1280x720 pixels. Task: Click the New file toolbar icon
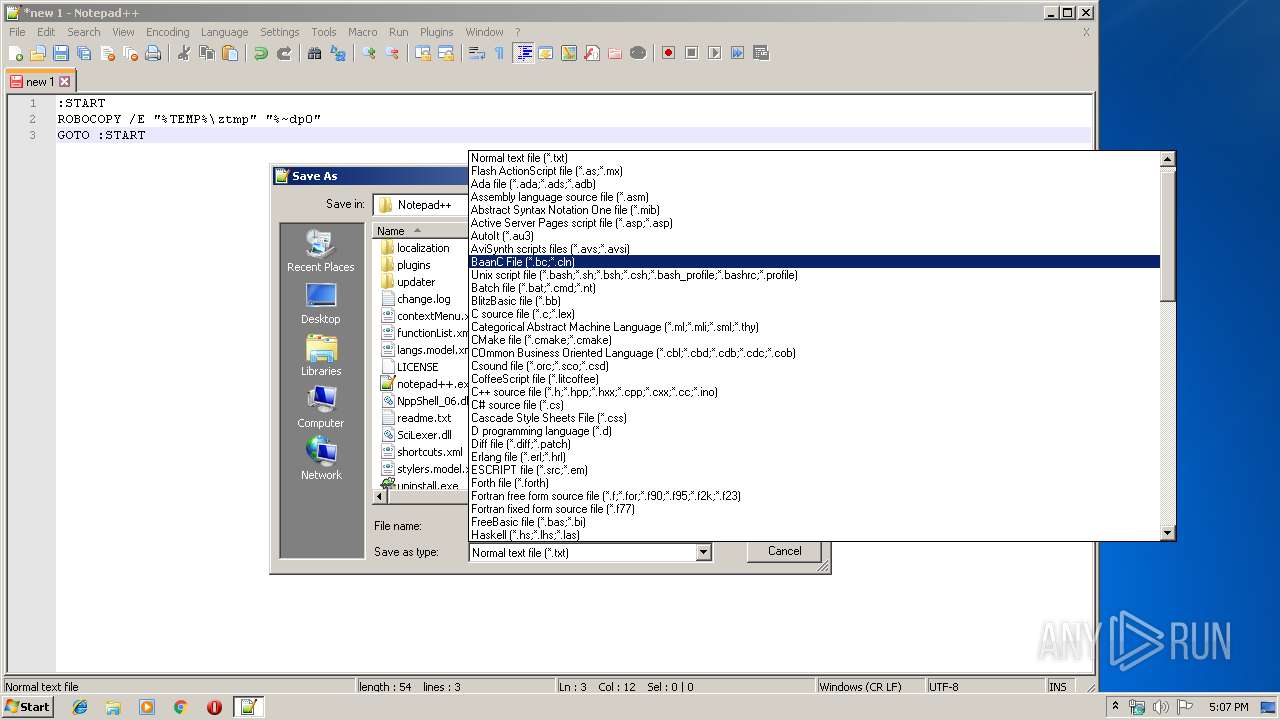16,53
